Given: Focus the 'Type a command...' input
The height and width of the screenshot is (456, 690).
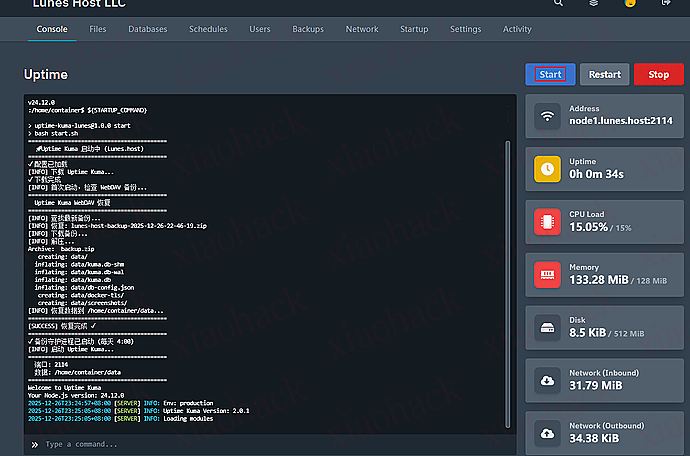Looking at the screenshot, I should tap(270, 444).
